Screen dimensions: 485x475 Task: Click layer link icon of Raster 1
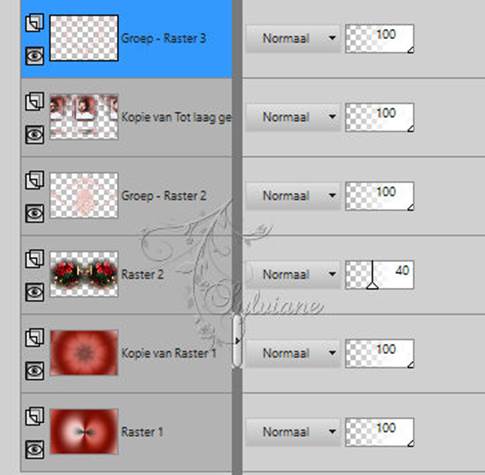(x=35, y=416)
